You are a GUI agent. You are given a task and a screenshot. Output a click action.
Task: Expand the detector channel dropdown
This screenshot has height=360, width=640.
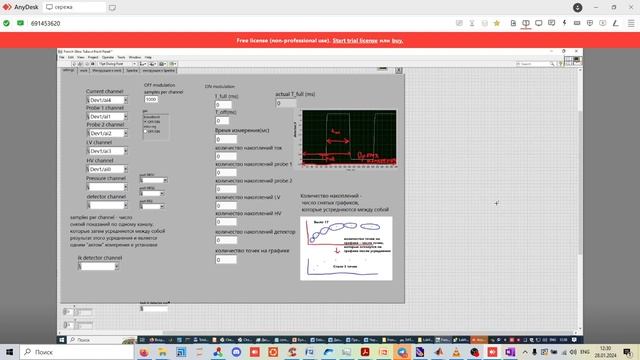[x=125, y=205]
